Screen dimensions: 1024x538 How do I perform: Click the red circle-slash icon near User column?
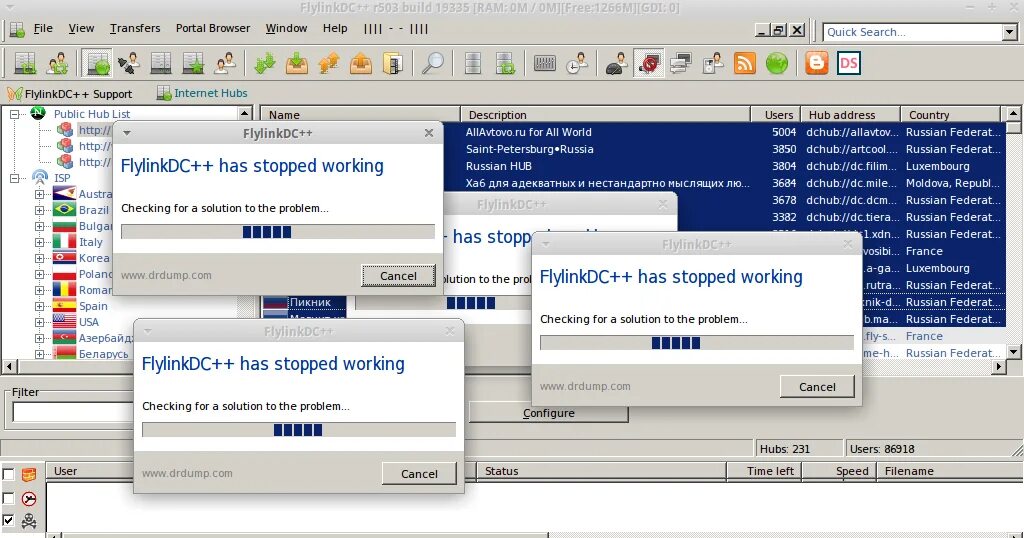pos(29,499)
